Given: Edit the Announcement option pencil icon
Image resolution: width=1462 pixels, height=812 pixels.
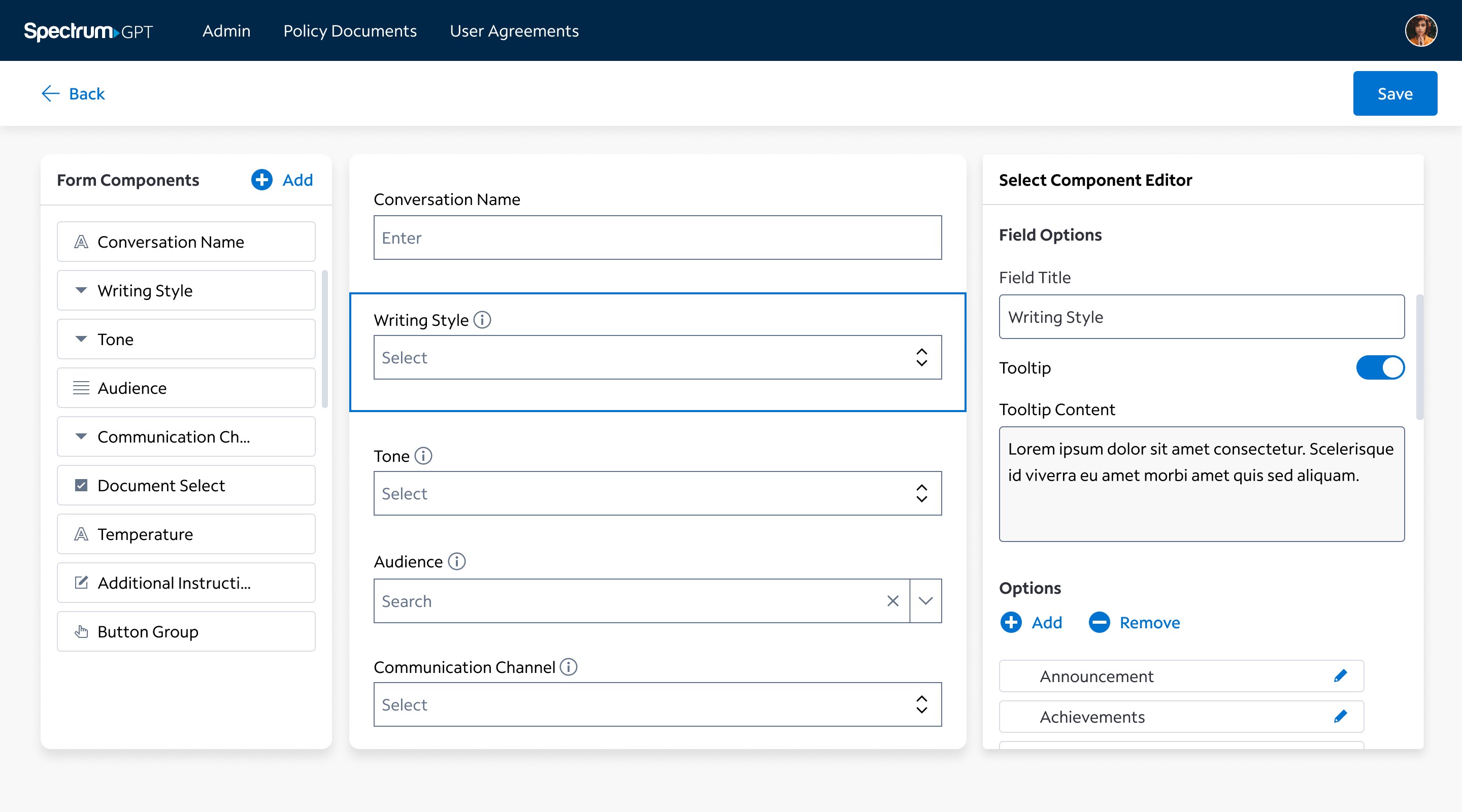Looking at the screenshot, I should (x=1340, y=676).
